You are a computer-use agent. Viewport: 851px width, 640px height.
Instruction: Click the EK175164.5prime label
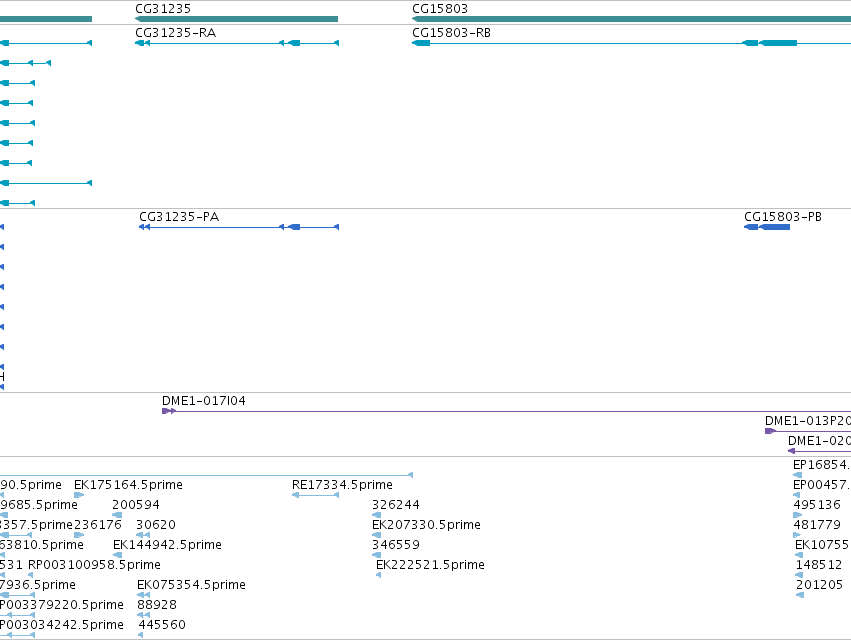click(x=128, y=485)
